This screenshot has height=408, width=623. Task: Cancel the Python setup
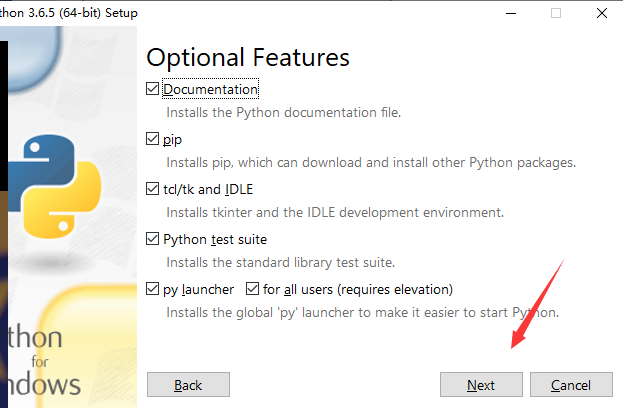pos(571,385)
